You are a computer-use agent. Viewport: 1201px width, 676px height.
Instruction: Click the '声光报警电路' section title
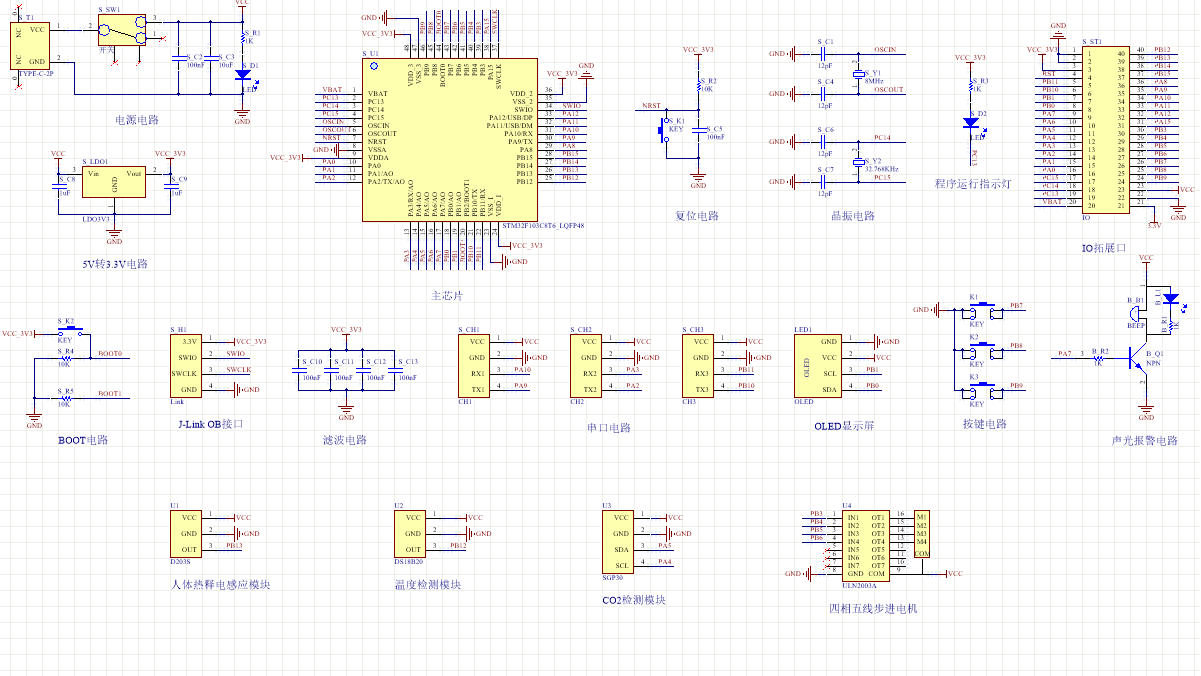point(1144,440)
